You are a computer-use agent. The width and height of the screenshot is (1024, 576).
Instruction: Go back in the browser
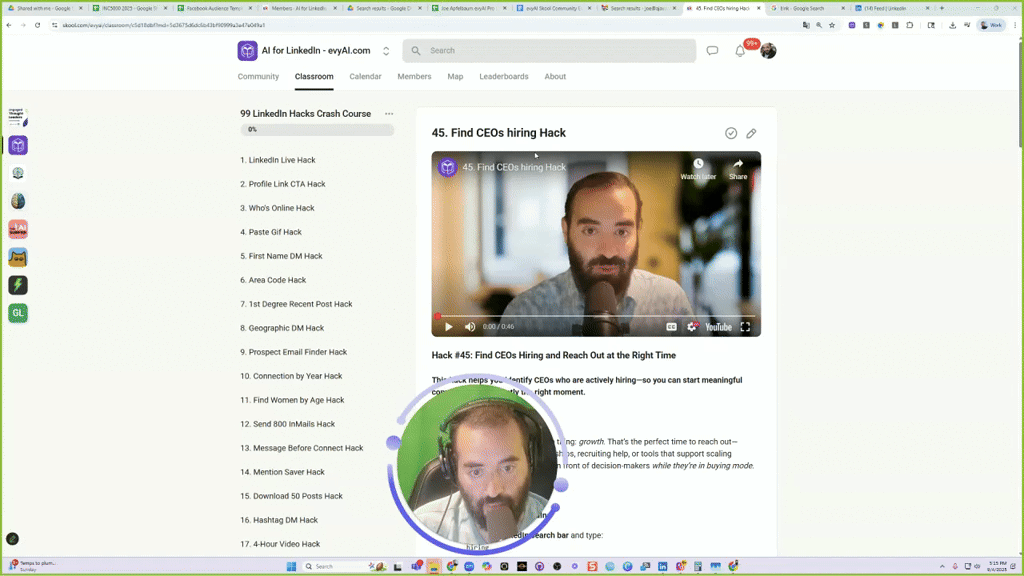coord(9,25)
